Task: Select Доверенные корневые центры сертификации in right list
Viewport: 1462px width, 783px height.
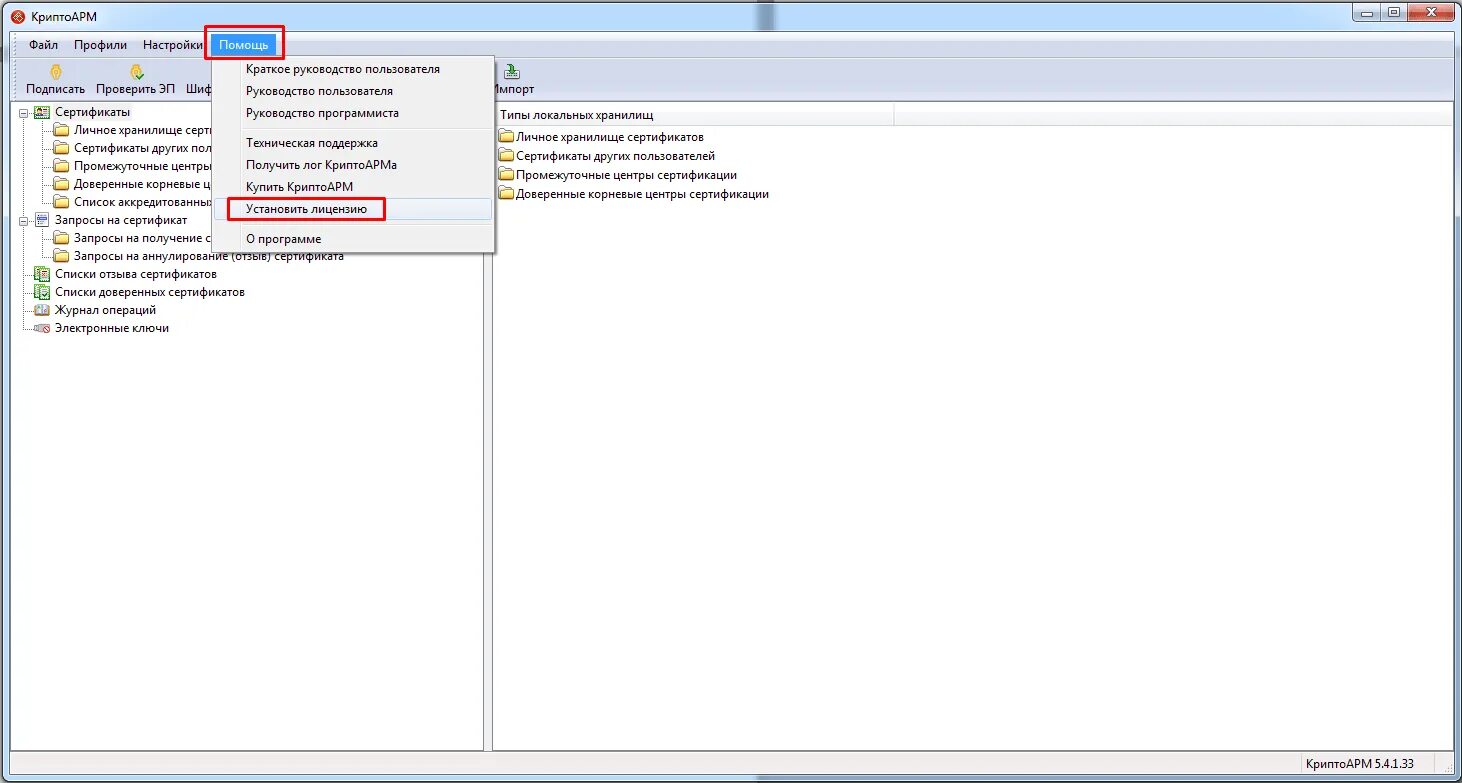Action: point(643,194)
